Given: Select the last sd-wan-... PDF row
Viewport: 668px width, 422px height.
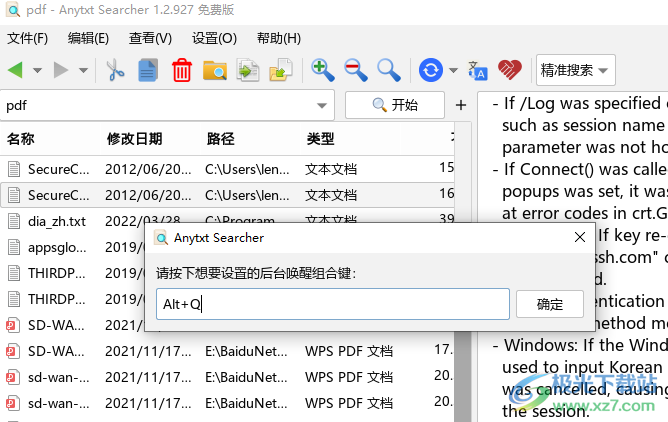Looking at the screenshot, I should 227,403.
